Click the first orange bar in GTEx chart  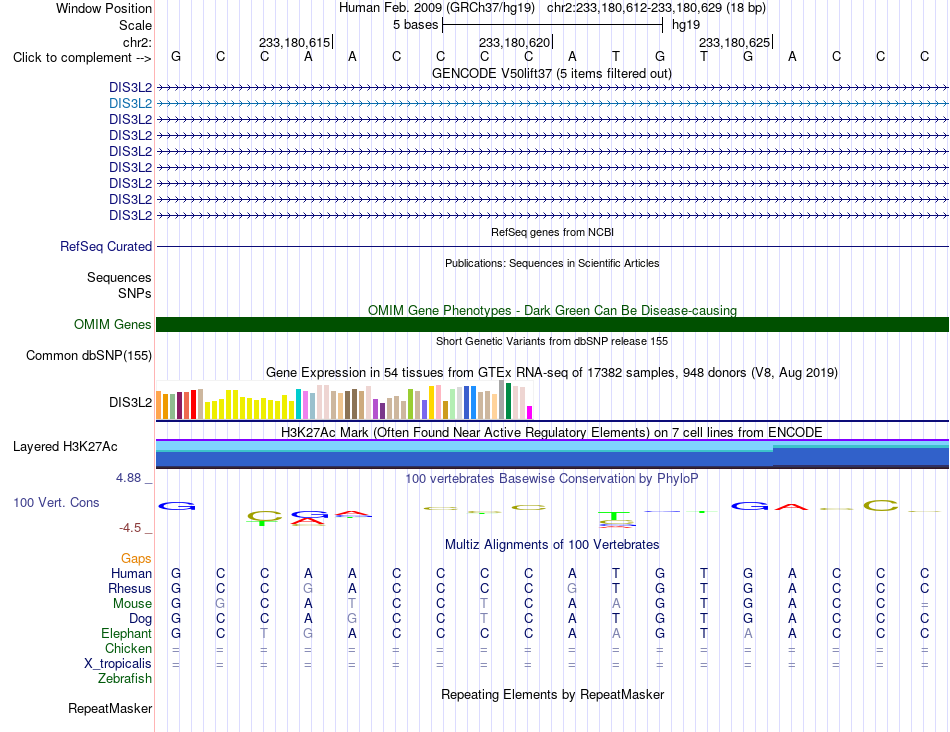tap(159, 405)
